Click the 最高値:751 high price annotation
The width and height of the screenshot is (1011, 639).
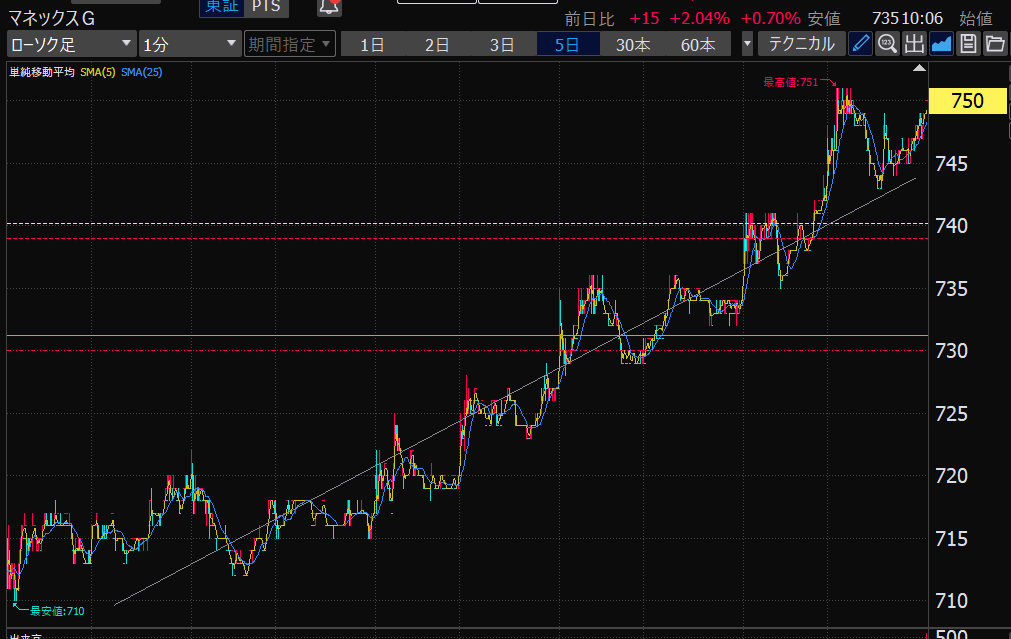790,82
